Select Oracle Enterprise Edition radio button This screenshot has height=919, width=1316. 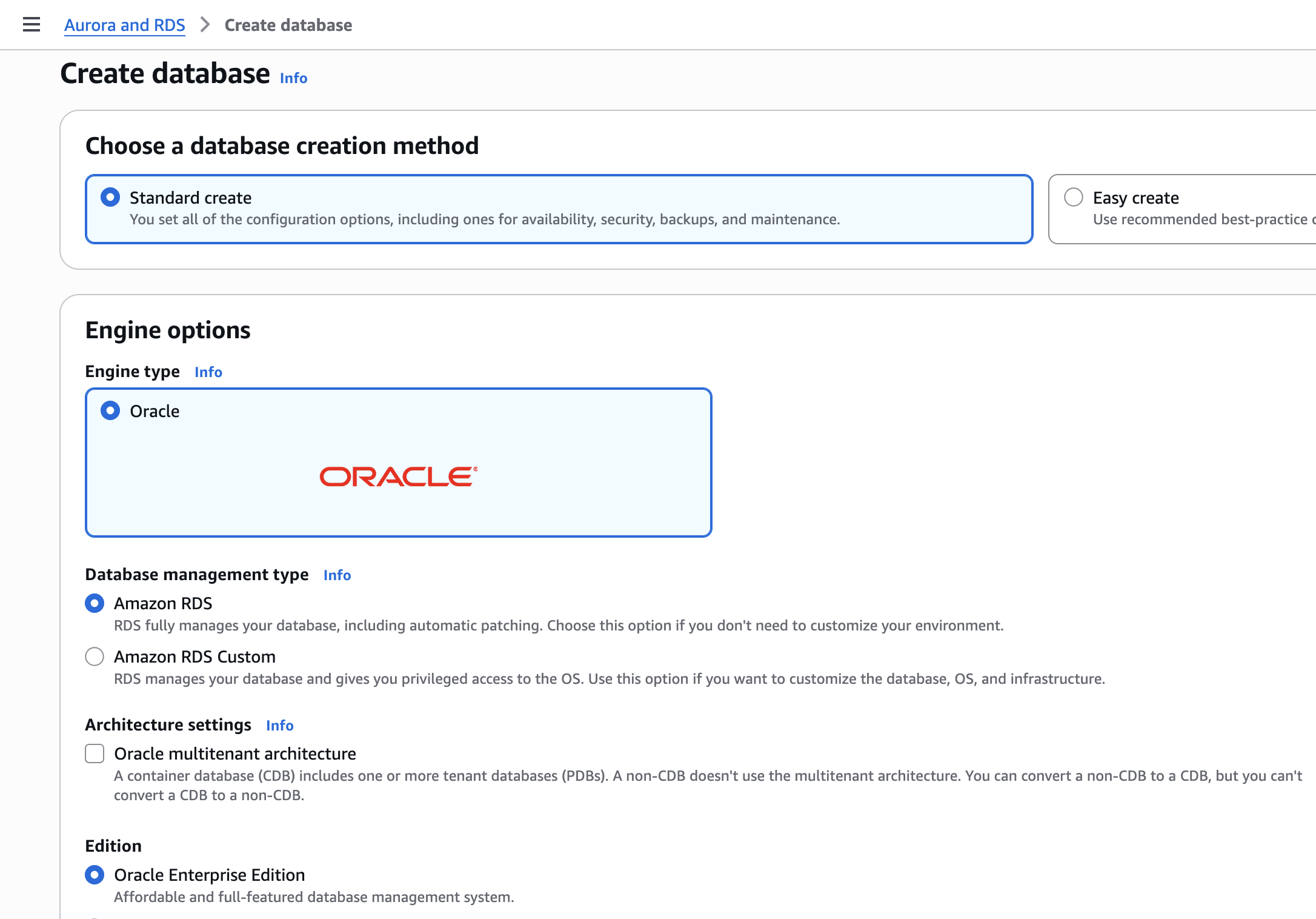click(x=95, y=875)
